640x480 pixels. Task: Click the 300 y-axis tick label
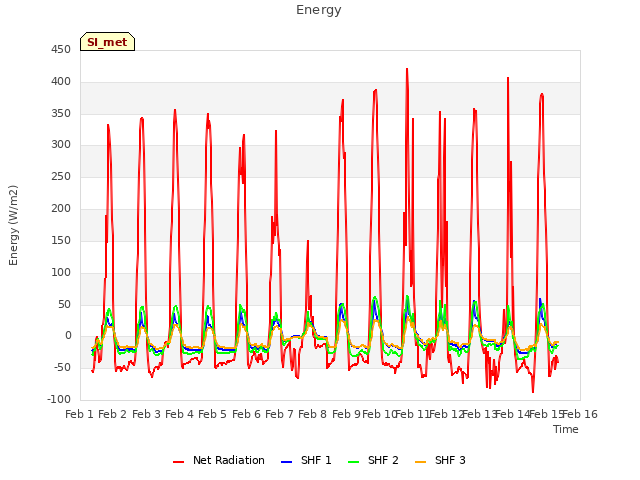point(61,145)
